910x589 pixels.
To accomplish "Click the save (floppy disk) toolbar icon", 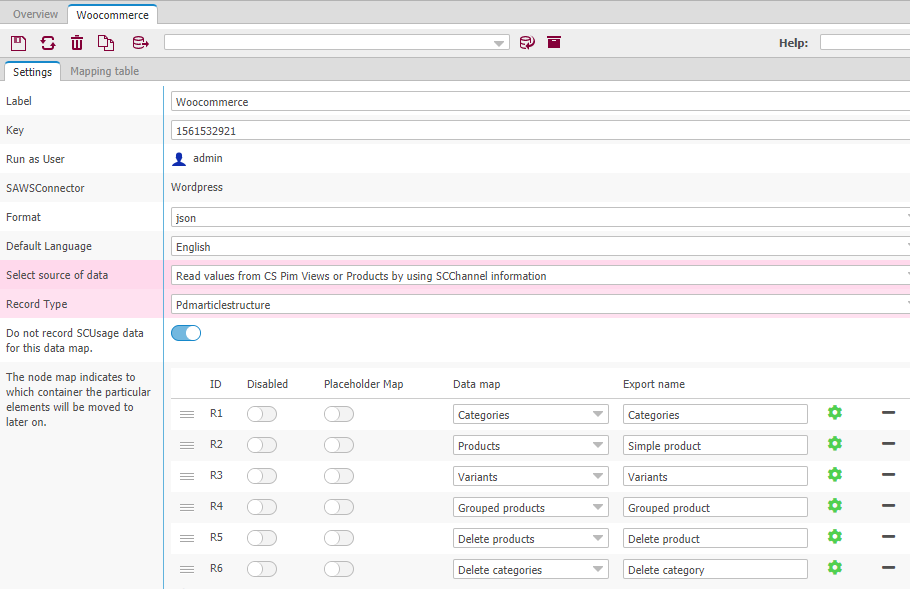I will [x=19, y=43].
